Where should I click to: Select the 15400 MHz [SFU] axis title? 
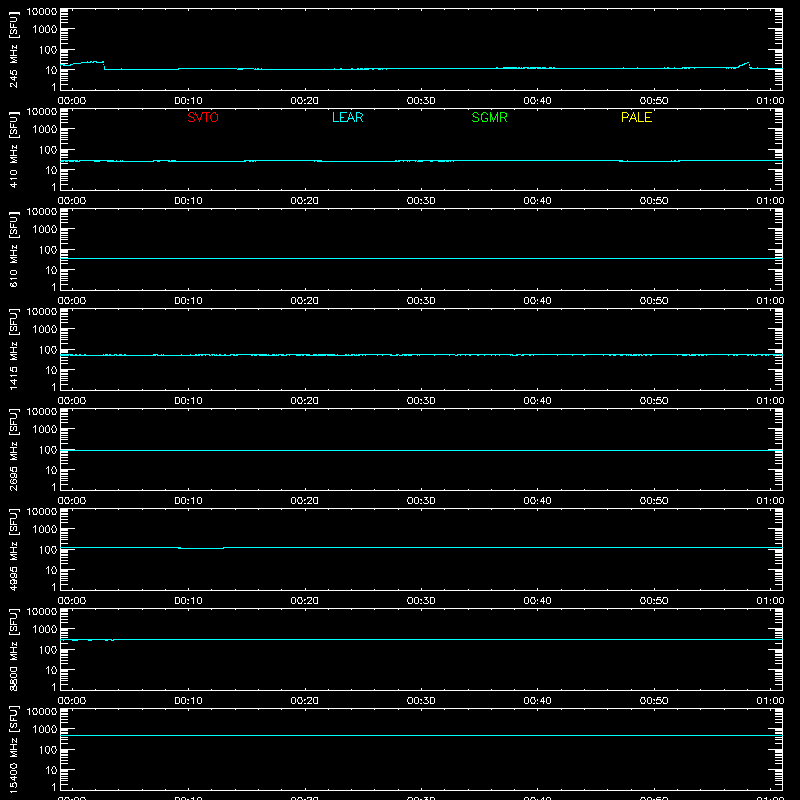click(13, 749)
